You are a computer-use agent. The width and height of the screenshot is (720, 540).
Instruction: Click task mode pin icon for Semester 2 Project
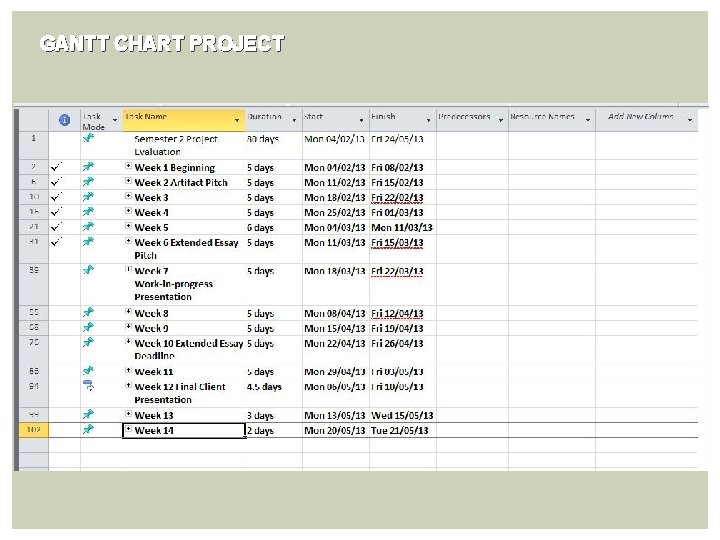point(88,137)
